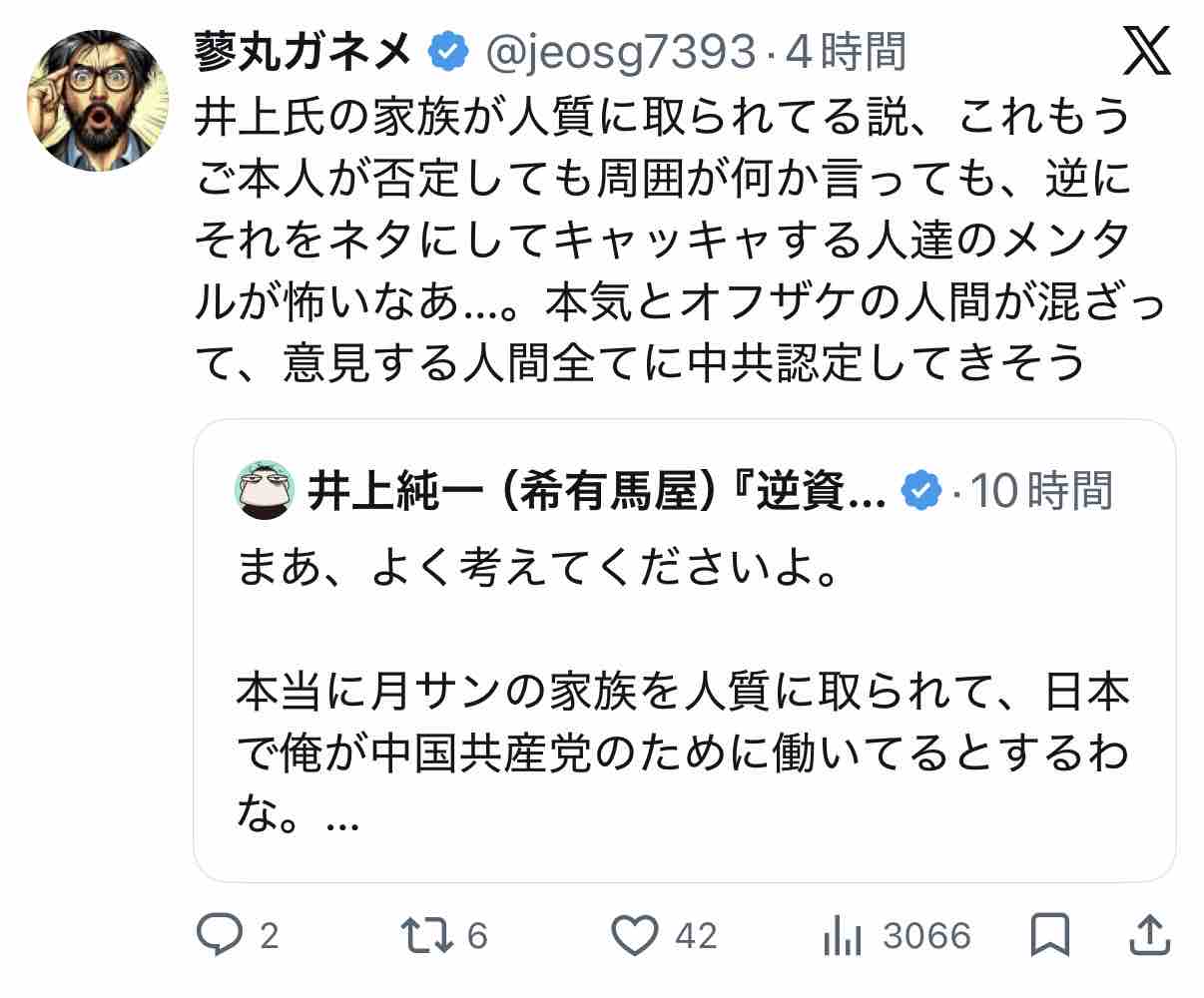
Task: Click the blue verified badge beside 蓼丸ガネメ
Action: pyautogui.click(x=448, y=51)
